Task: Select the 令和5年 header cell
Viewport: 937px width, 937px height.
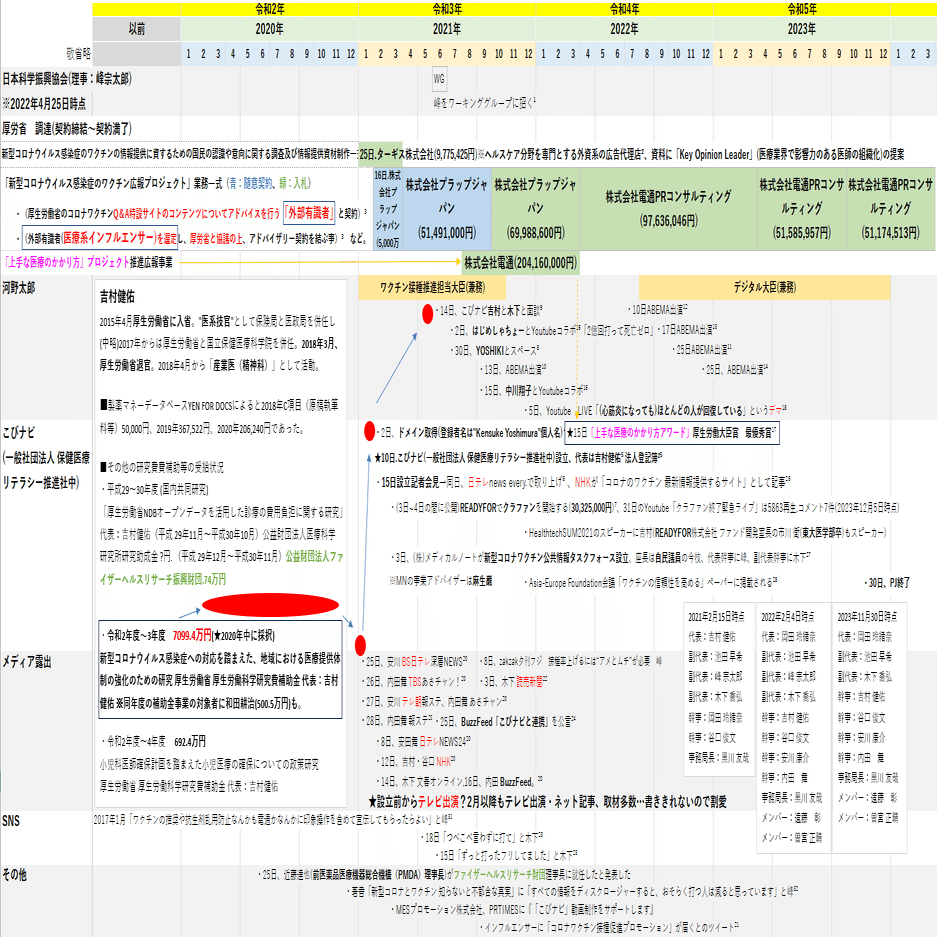Action: [x=802, y=9]
